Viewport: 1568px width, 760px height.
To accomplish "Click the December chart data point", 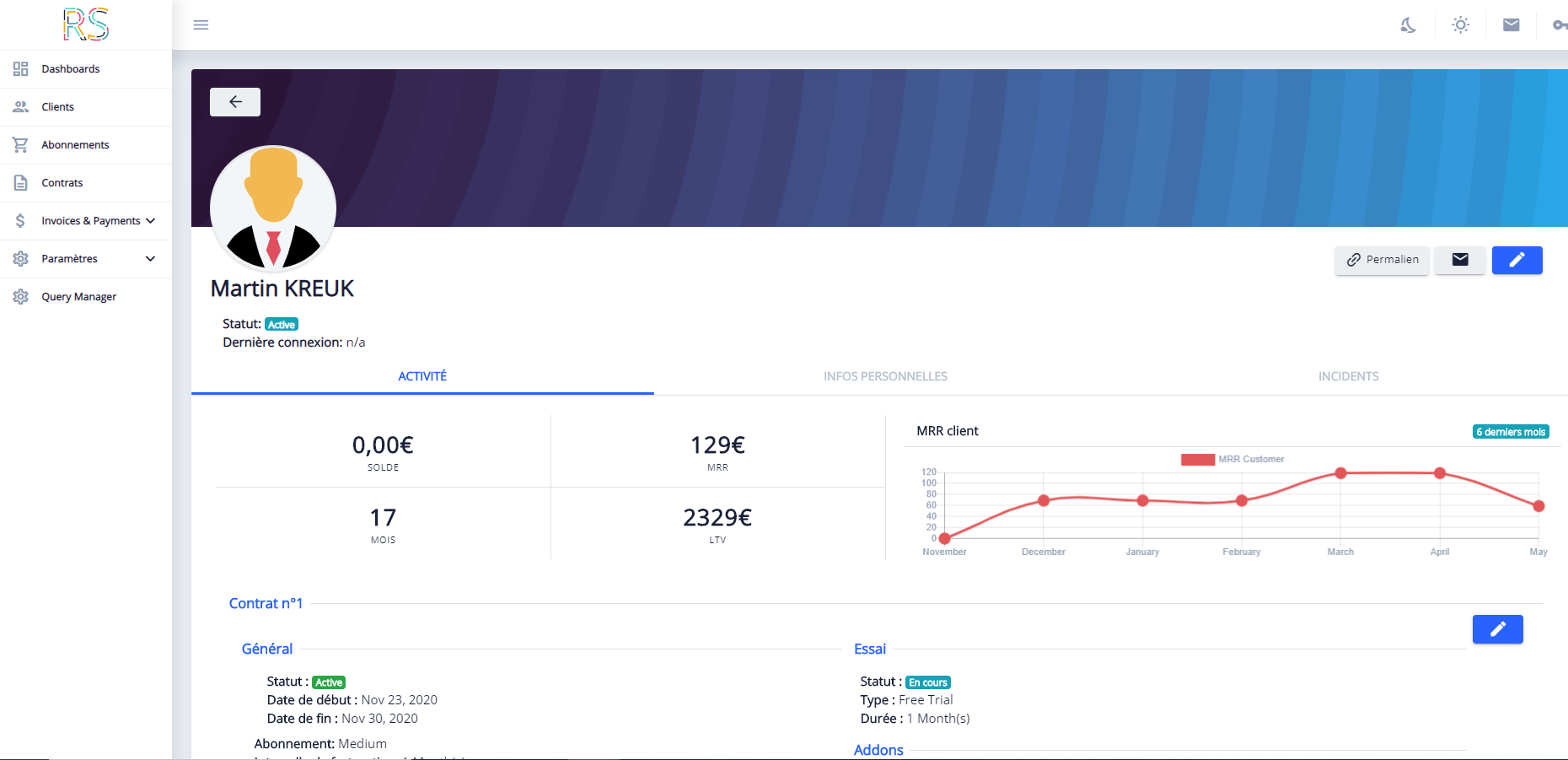I will pos(1044,500).
